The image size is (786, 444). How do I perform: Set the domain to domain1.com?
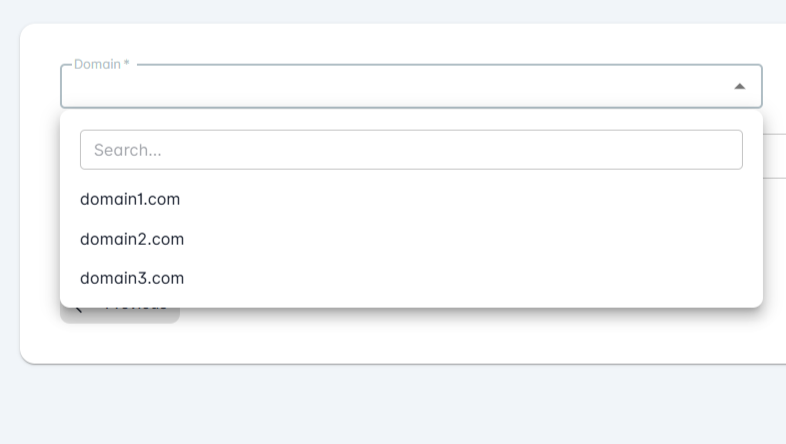click(130, 199)
